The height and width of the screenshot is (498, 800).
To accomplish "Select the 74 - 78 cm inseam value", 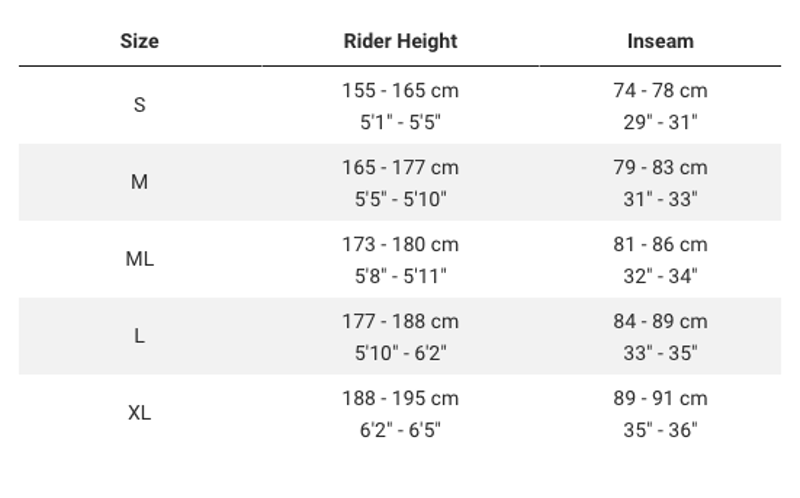I will point(660,90).
